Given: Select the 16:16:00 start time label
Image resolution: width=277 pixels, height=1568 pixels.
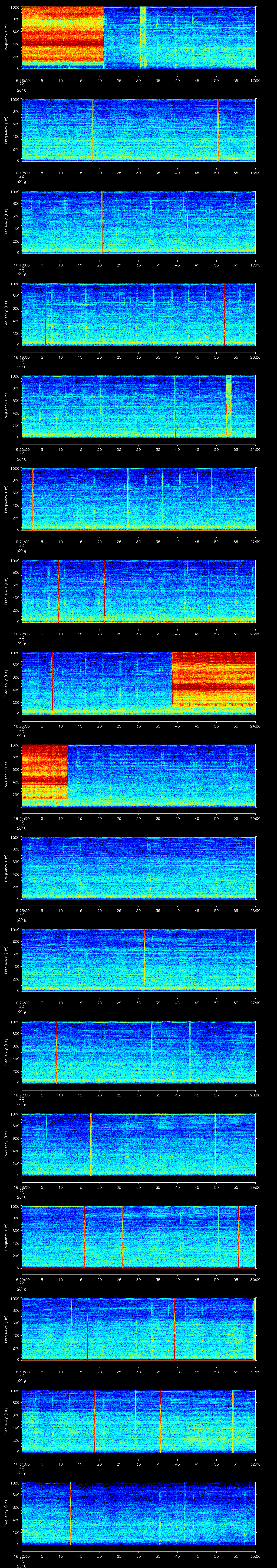Looking at the screenshot, I should [21, 80].
